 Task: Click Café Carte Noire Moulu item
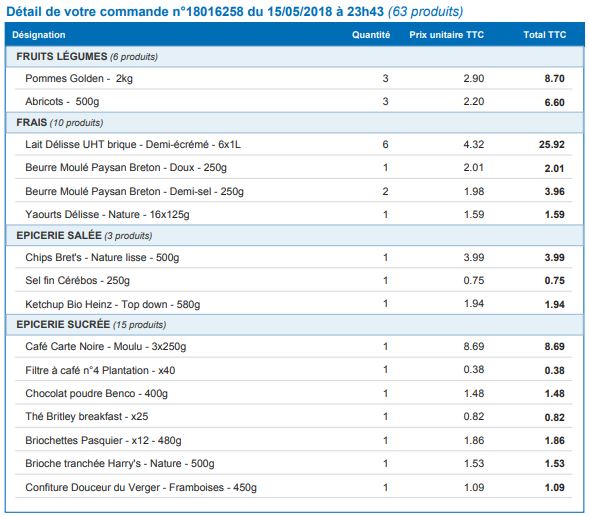click(106, 347)
